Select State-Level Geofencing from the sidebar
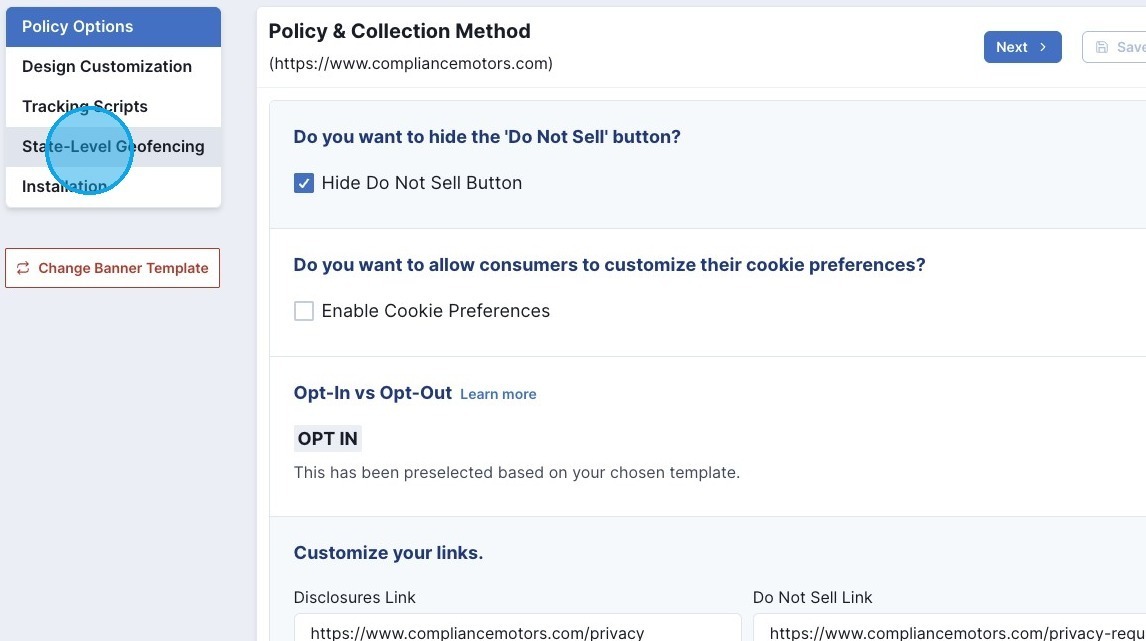 point(113,146)
